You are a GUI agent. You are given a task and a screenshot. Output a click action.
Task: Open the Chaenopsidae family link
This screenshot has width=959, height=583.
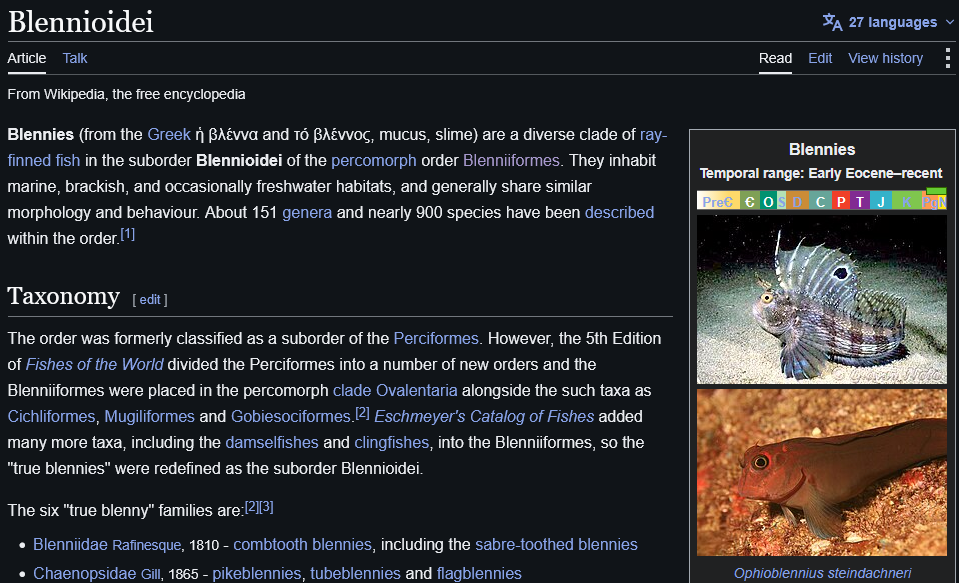[x=84, y=573]
